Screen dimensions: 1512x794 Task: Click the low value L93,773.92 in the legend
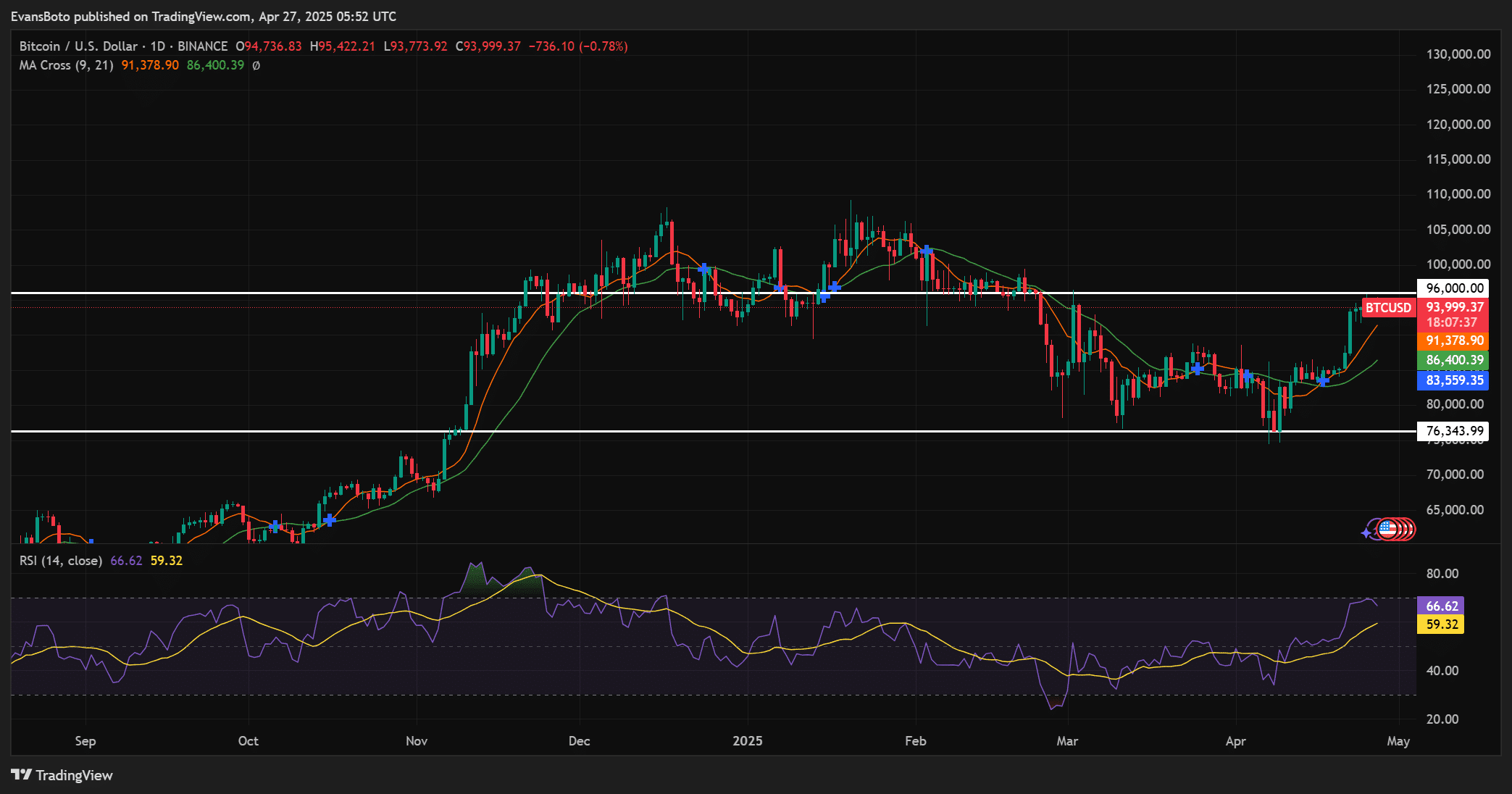click(415, 46)
